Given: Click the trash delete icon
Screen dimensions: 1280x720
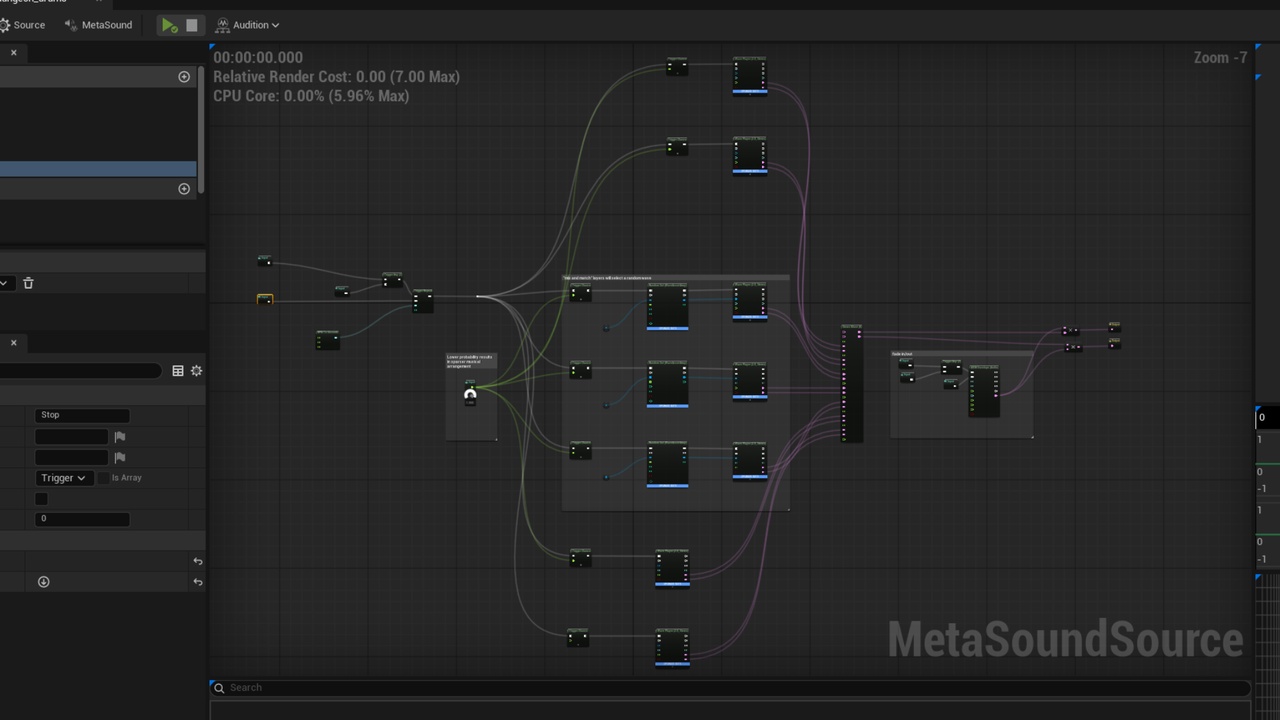Looking at the screenshot, I should [x=28, y=283].
